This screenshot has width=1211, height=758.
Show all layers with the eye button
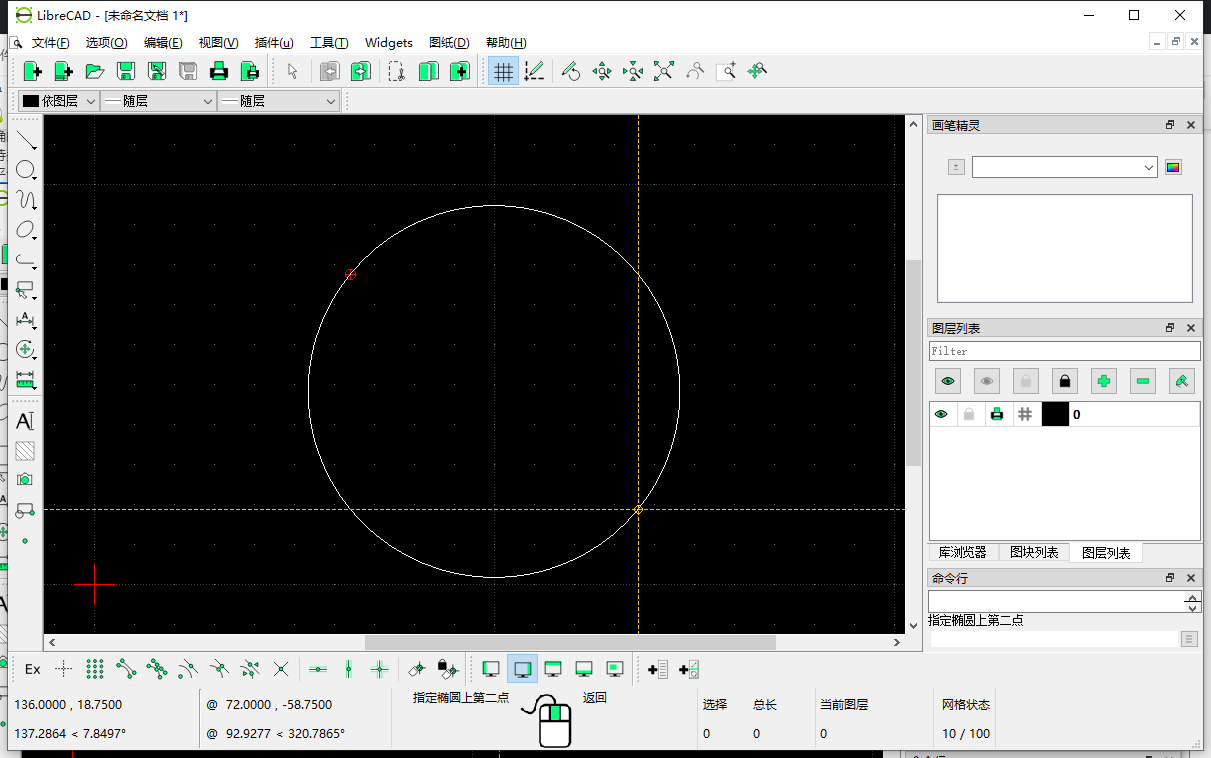(948, 381)
